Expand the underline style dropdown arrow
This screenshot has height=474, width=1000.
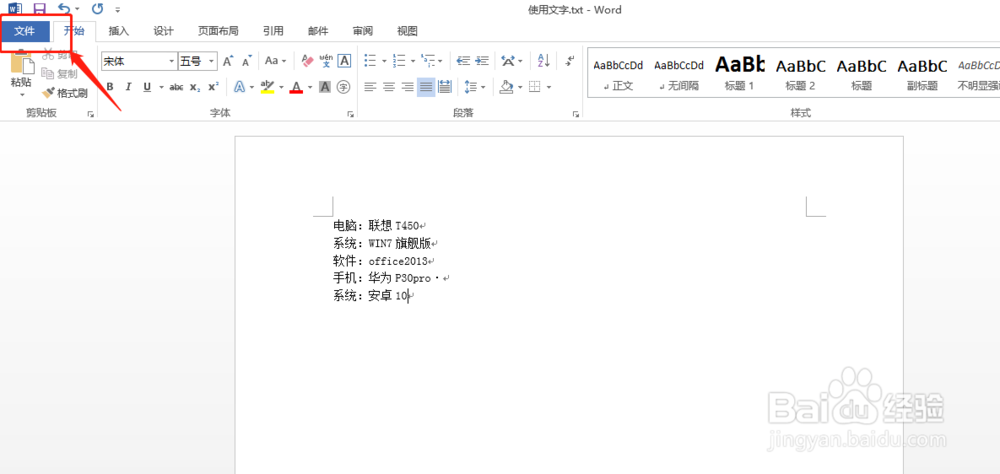point(161,87)
